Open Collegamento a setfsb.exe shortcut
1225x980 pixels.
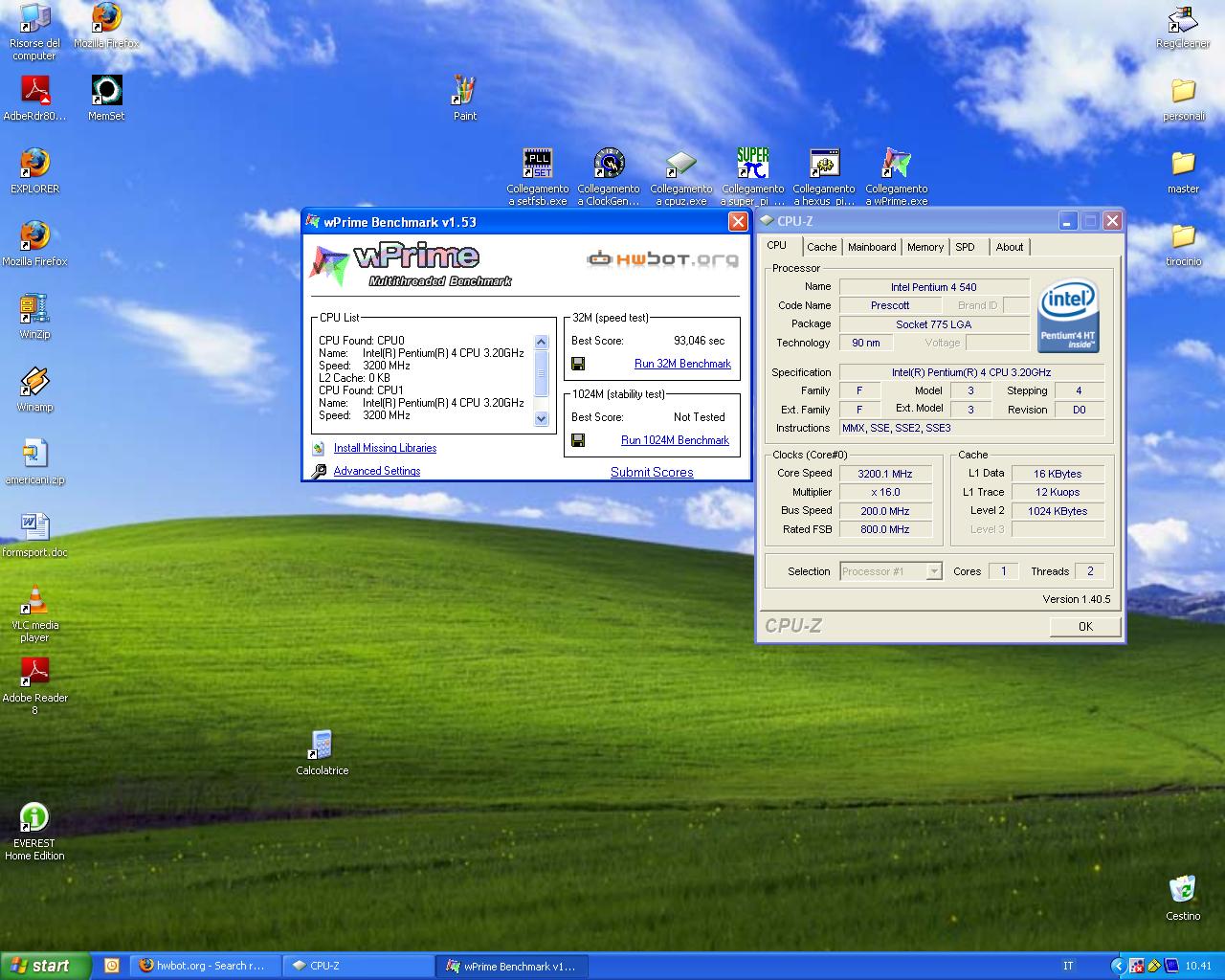(537, 177)
